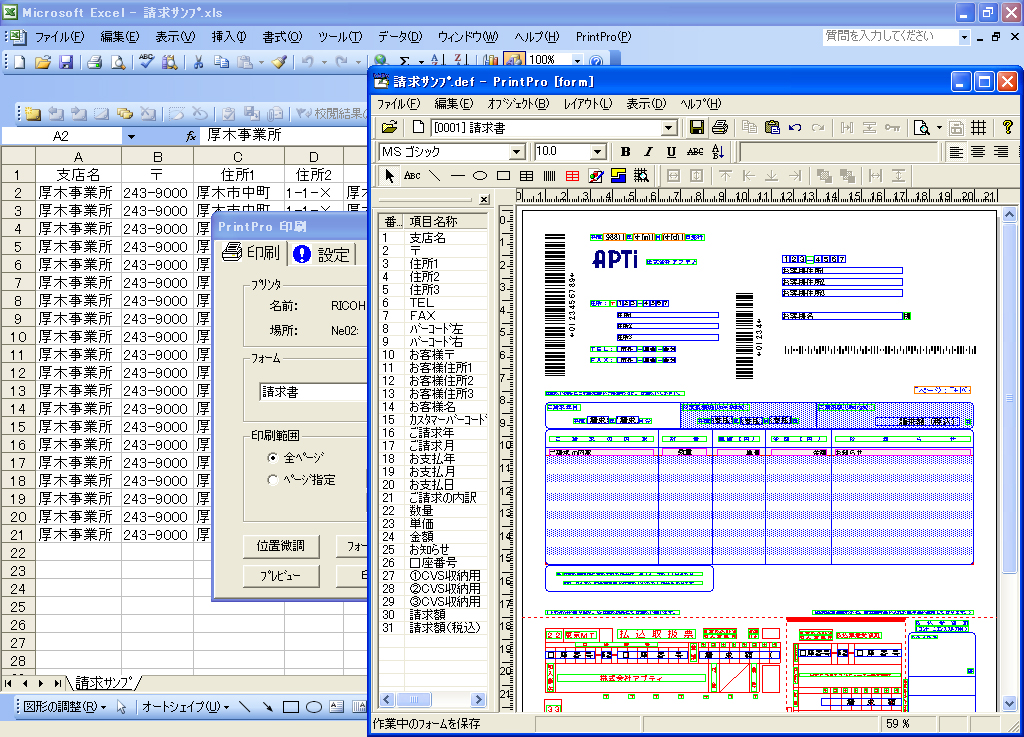Close the item list panel with its X
This screenshot has width=1024, height=737.
click(484, 199)
